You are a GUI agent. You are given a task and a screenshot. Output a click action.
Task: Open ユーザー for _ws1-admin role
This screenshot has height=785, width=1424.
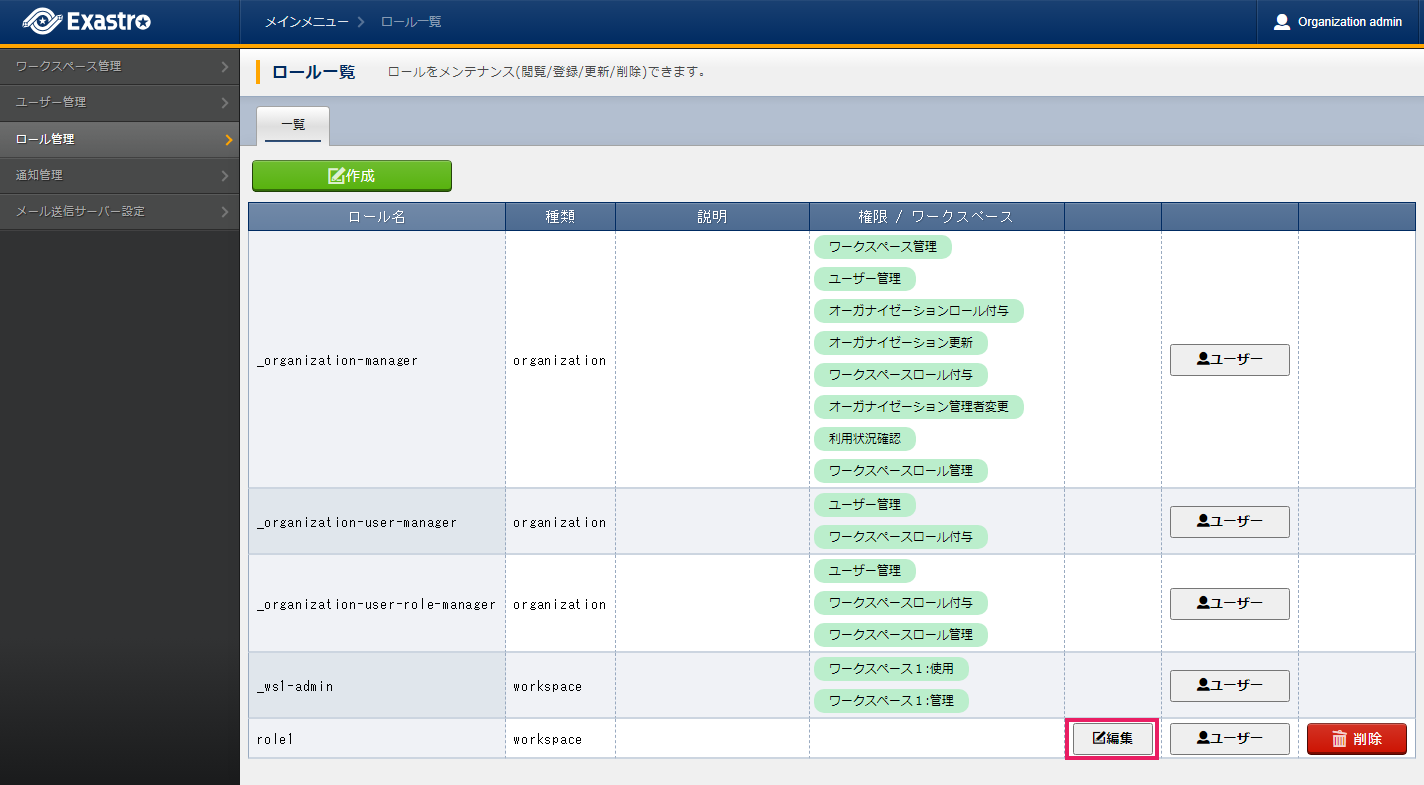point(1229,686)
